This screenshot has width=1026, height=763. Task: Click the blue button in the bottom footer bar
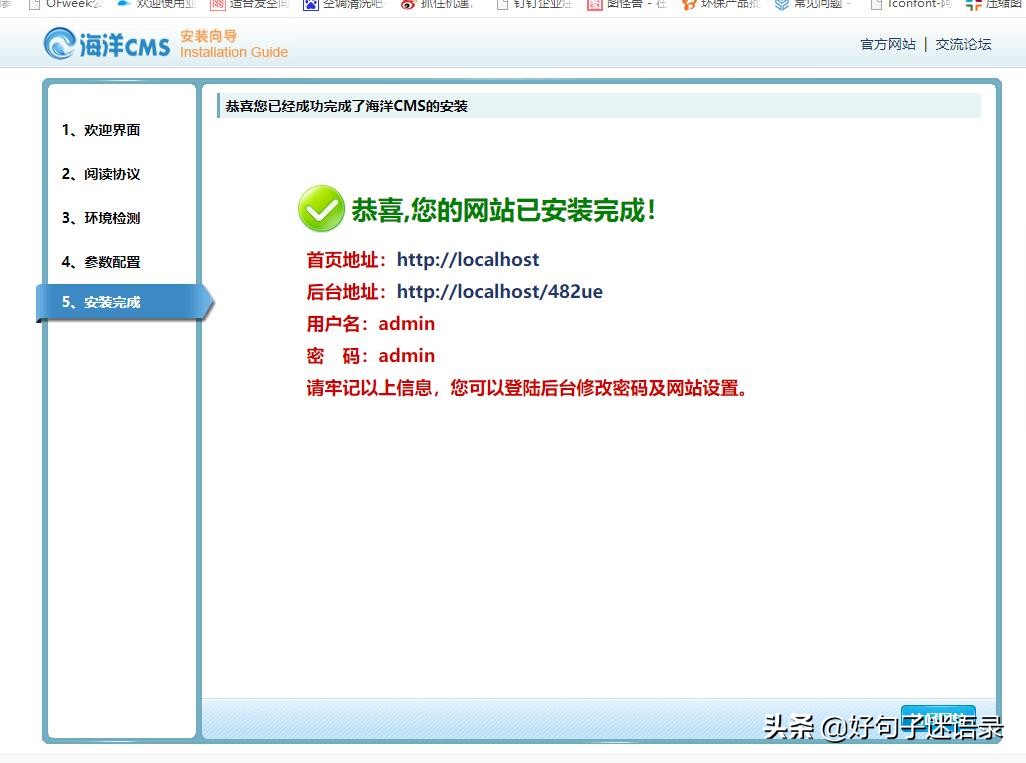(938, 719)
